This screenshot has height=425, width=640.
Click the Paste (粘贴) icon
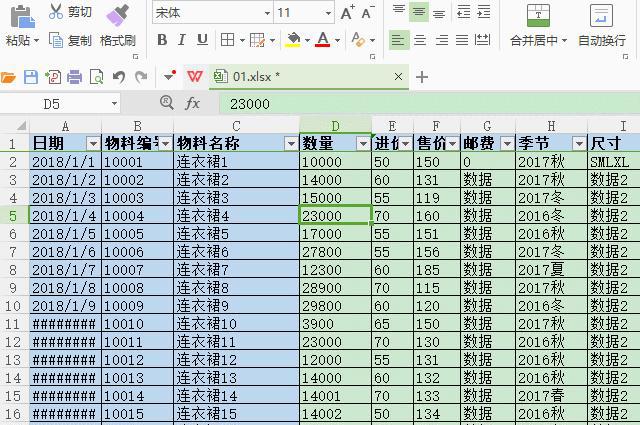pos(22,18)
